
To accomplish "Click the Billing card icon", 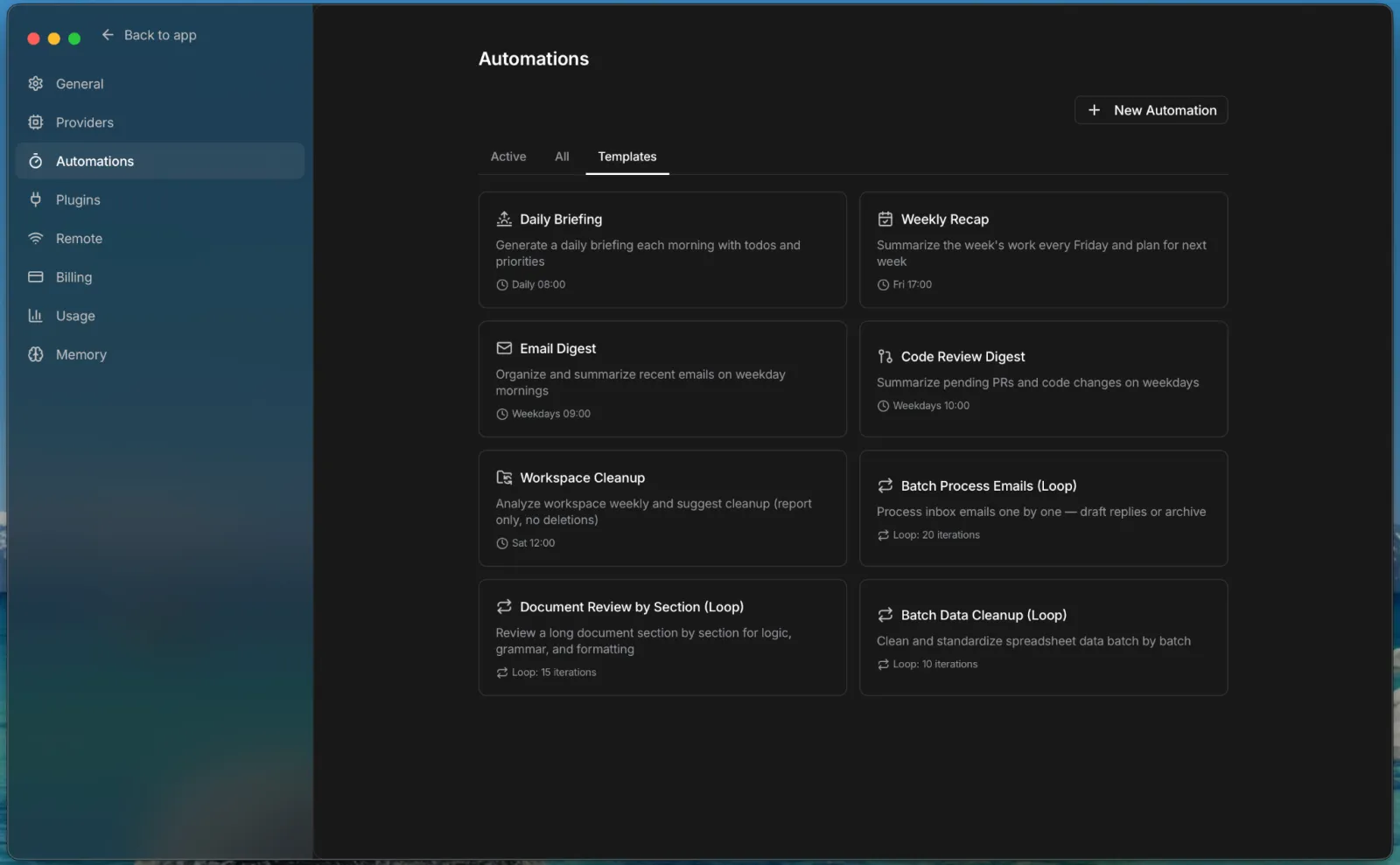I will [36, 277].
